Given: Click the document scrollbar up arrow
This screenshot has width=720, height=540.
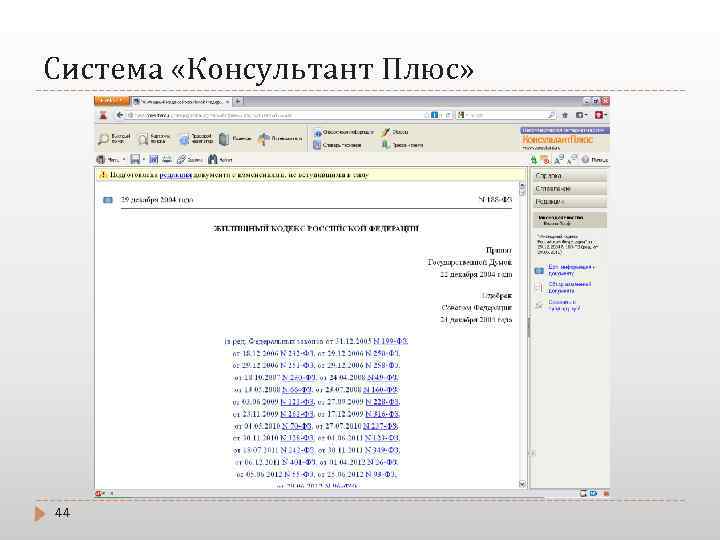Looking at the screenshot, I should [522, 186].
